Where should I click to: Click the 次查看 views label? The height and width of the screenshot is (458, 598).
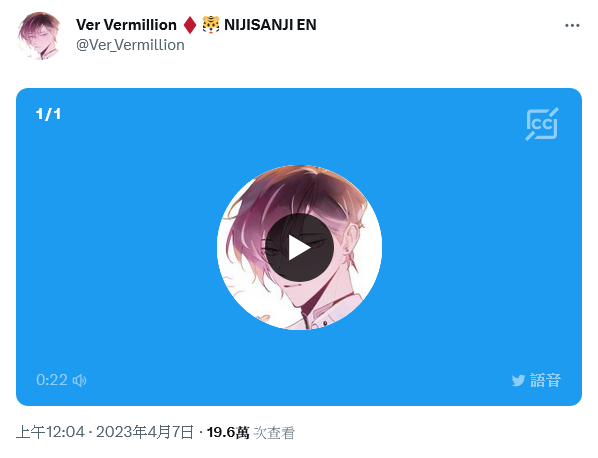(274, 433)
